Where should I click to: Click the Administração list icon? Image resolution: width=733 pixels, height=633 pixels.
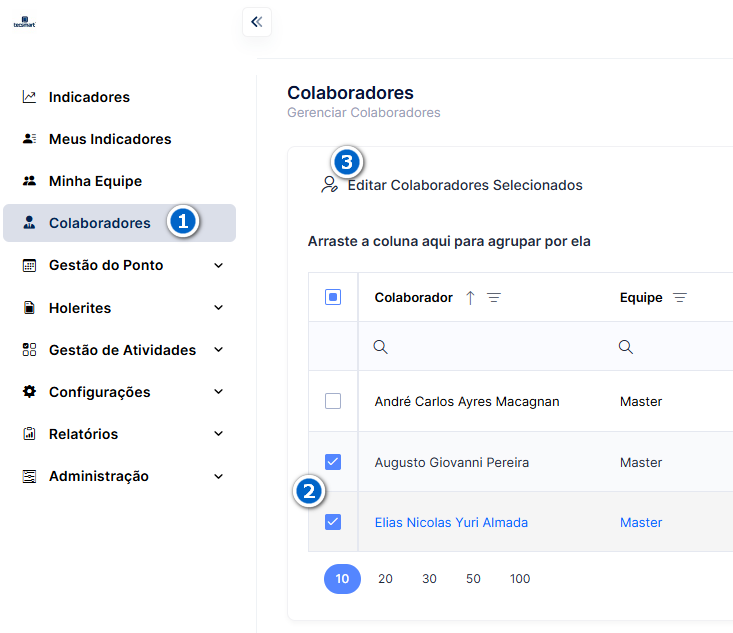pos(29,476)
